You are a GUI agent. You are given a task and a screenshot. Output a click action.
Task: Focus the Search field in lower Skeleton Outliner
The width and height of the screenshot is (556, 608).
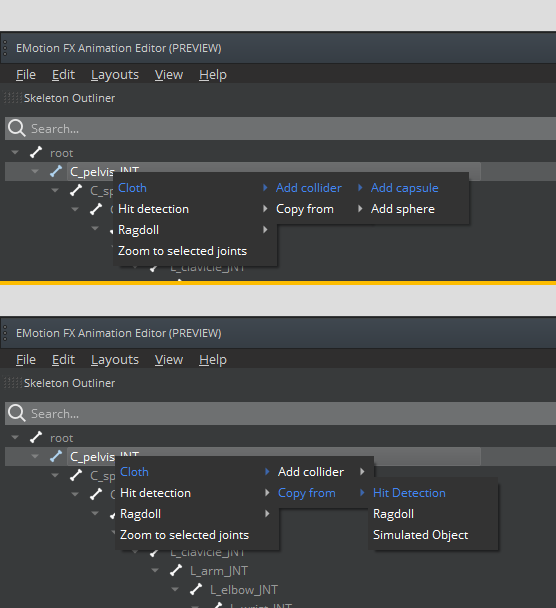280,413
